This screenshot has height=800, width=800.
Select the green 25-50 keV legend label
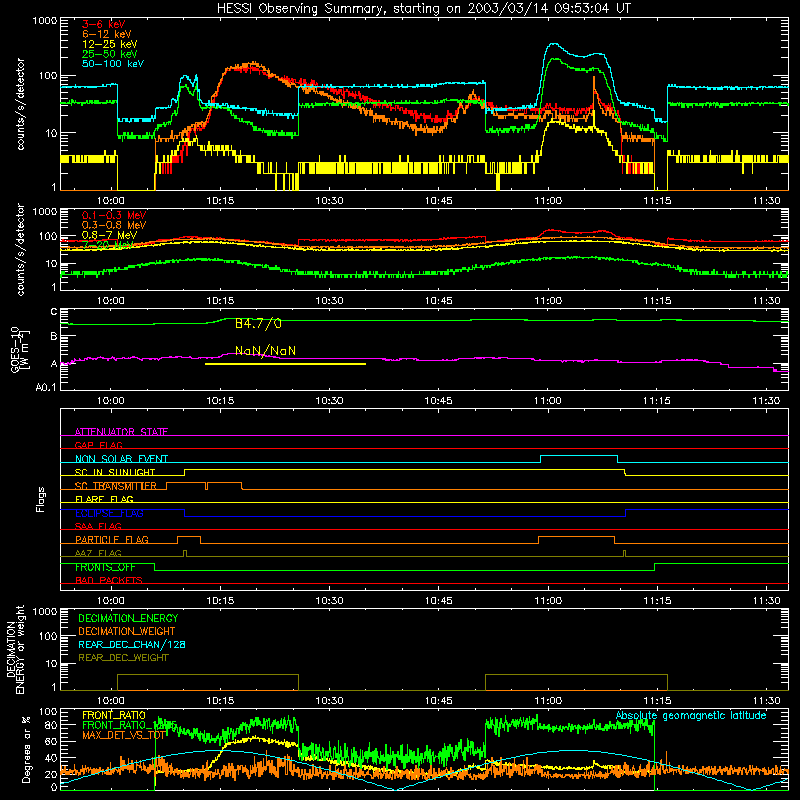[109, 54]
